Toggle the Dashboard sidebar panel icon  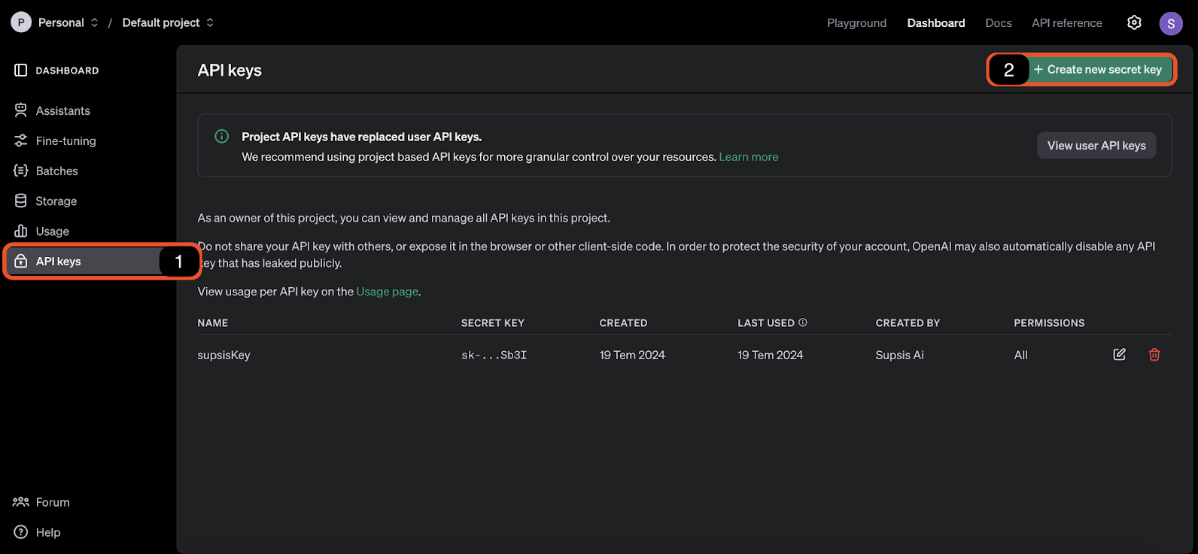coord(21,70)
